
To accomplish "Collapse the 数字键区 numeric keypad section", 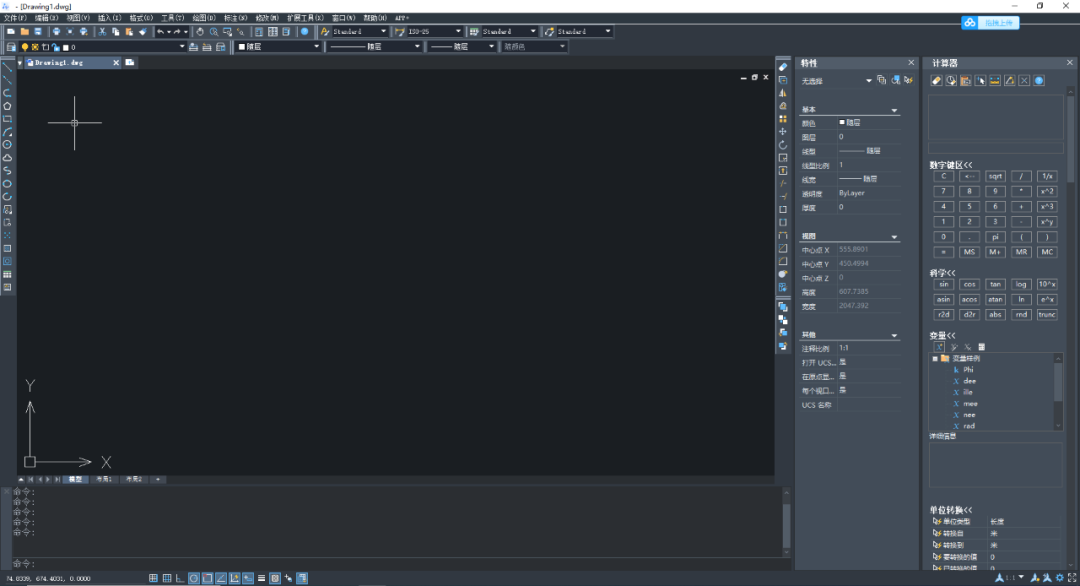I will 951,165.
